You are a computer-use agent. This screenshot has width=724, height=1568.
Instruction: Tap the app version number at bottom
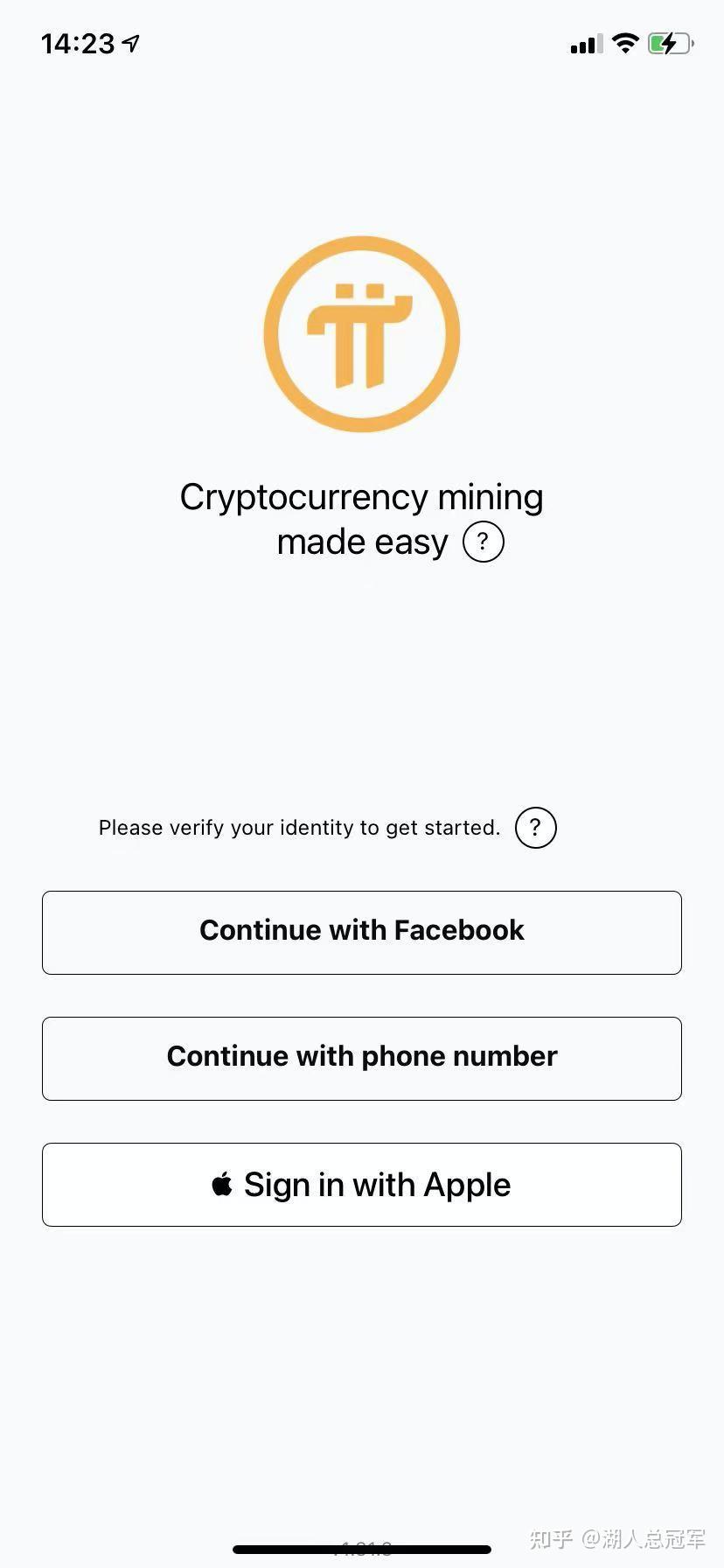362,1548
